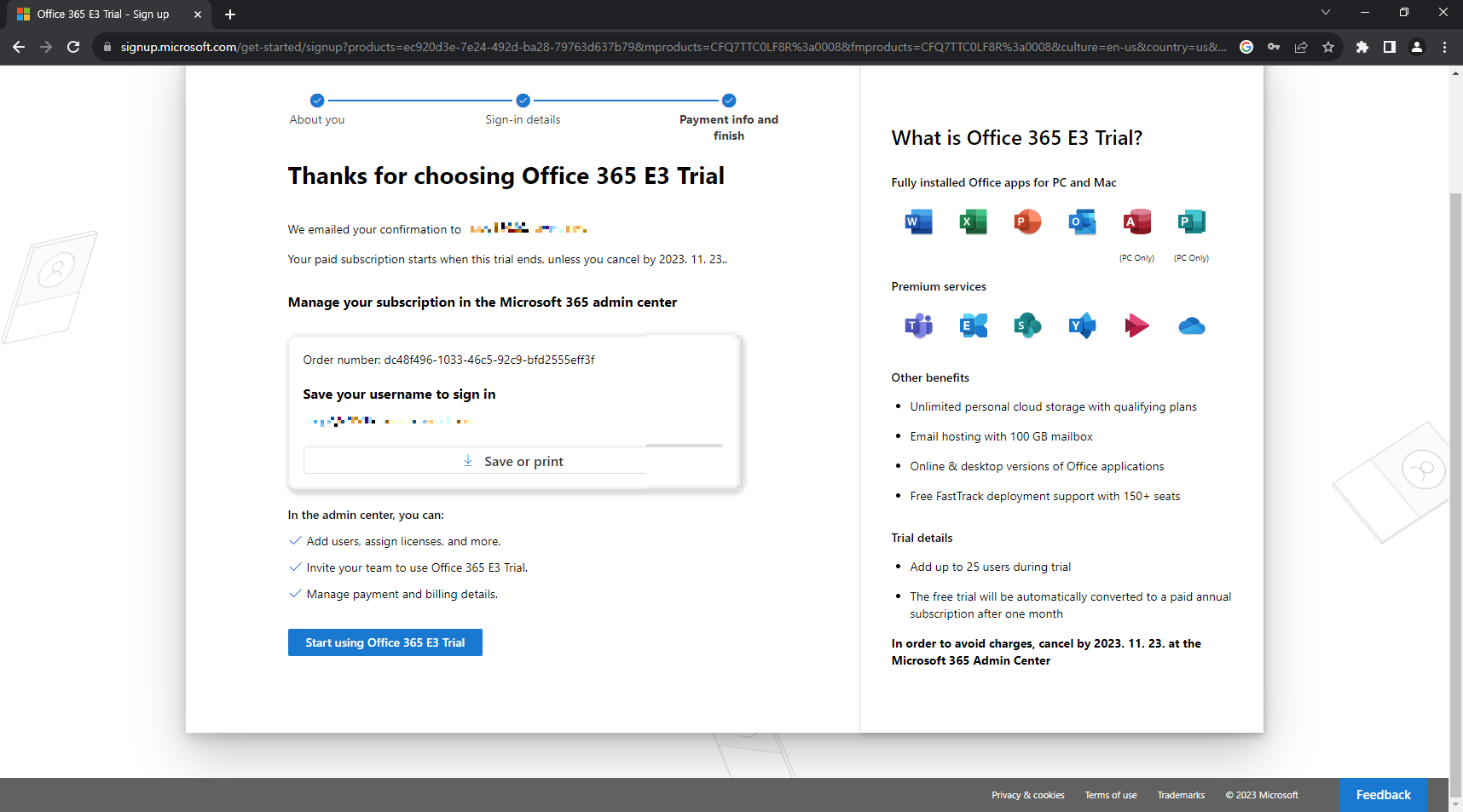Click the Google account icon in address bar

pos(1246,47)
